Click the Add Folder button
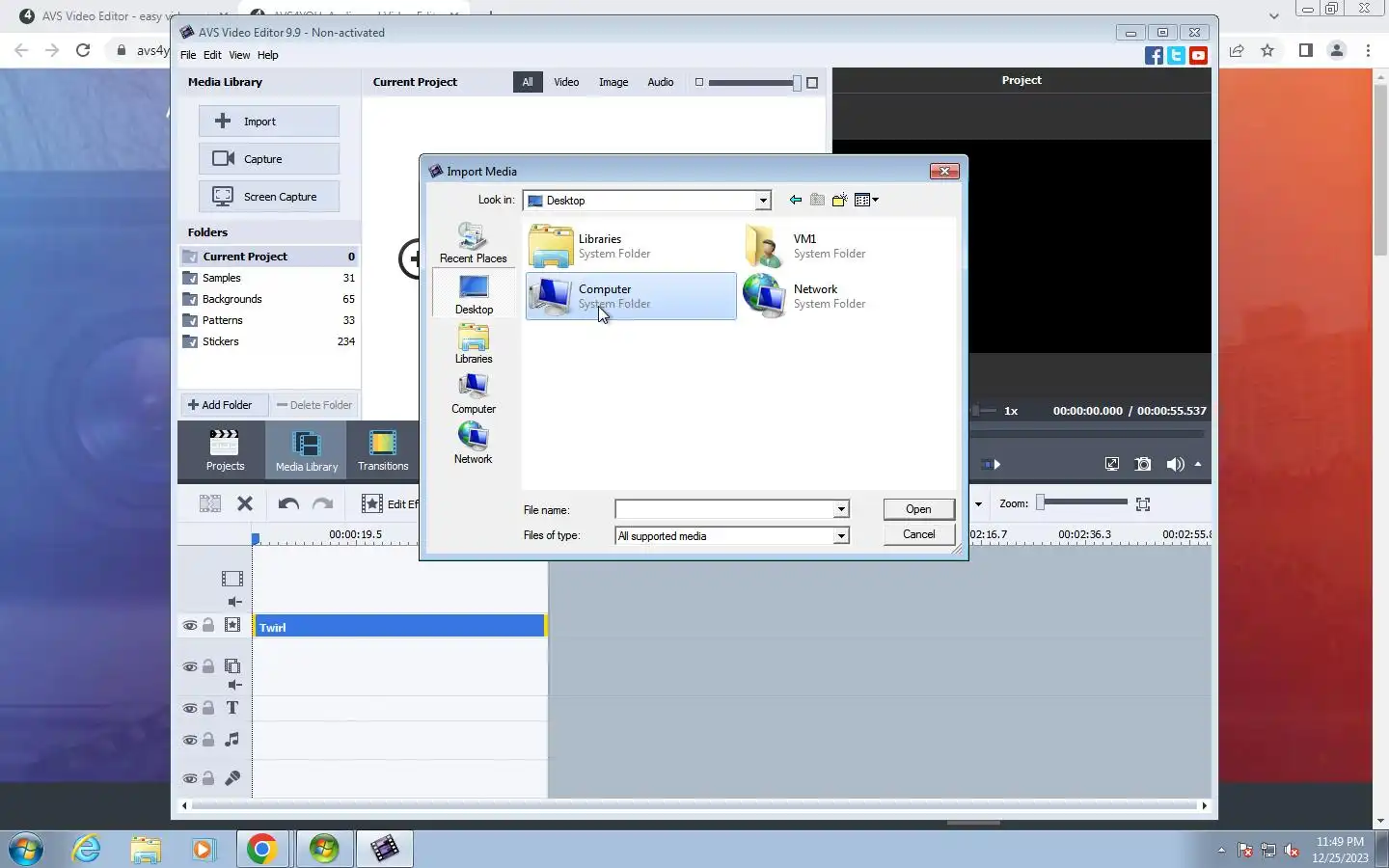 (224, 405)
